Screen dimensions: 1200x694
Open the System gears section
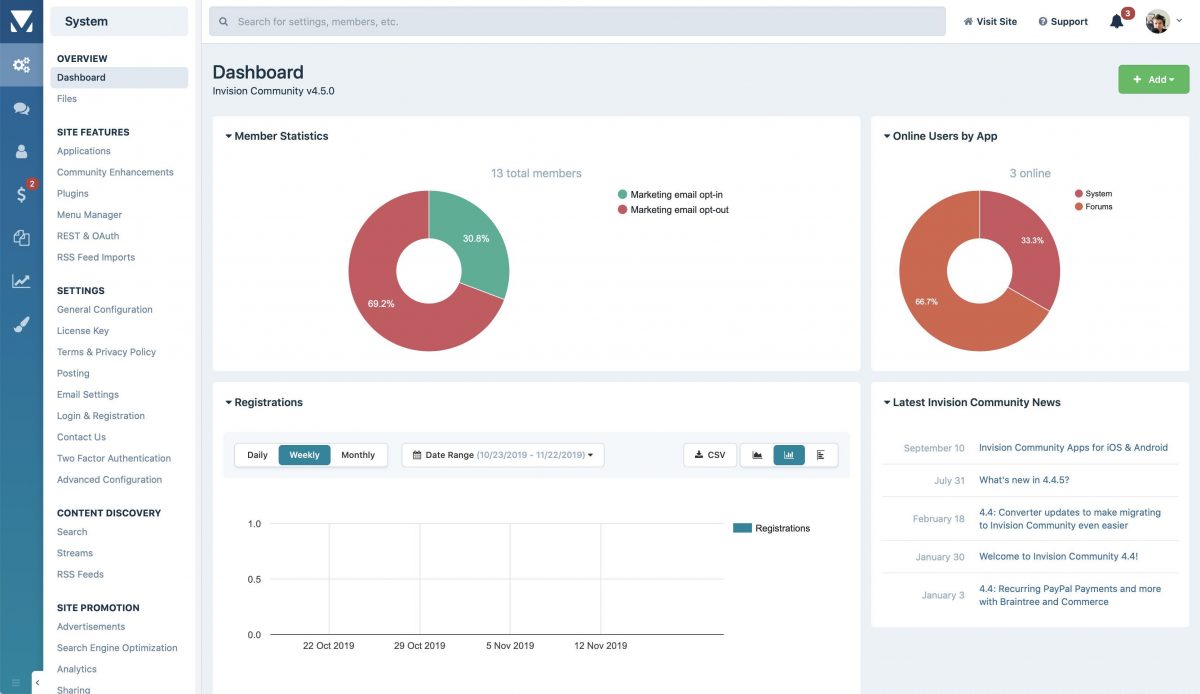[x=21, y=66]
